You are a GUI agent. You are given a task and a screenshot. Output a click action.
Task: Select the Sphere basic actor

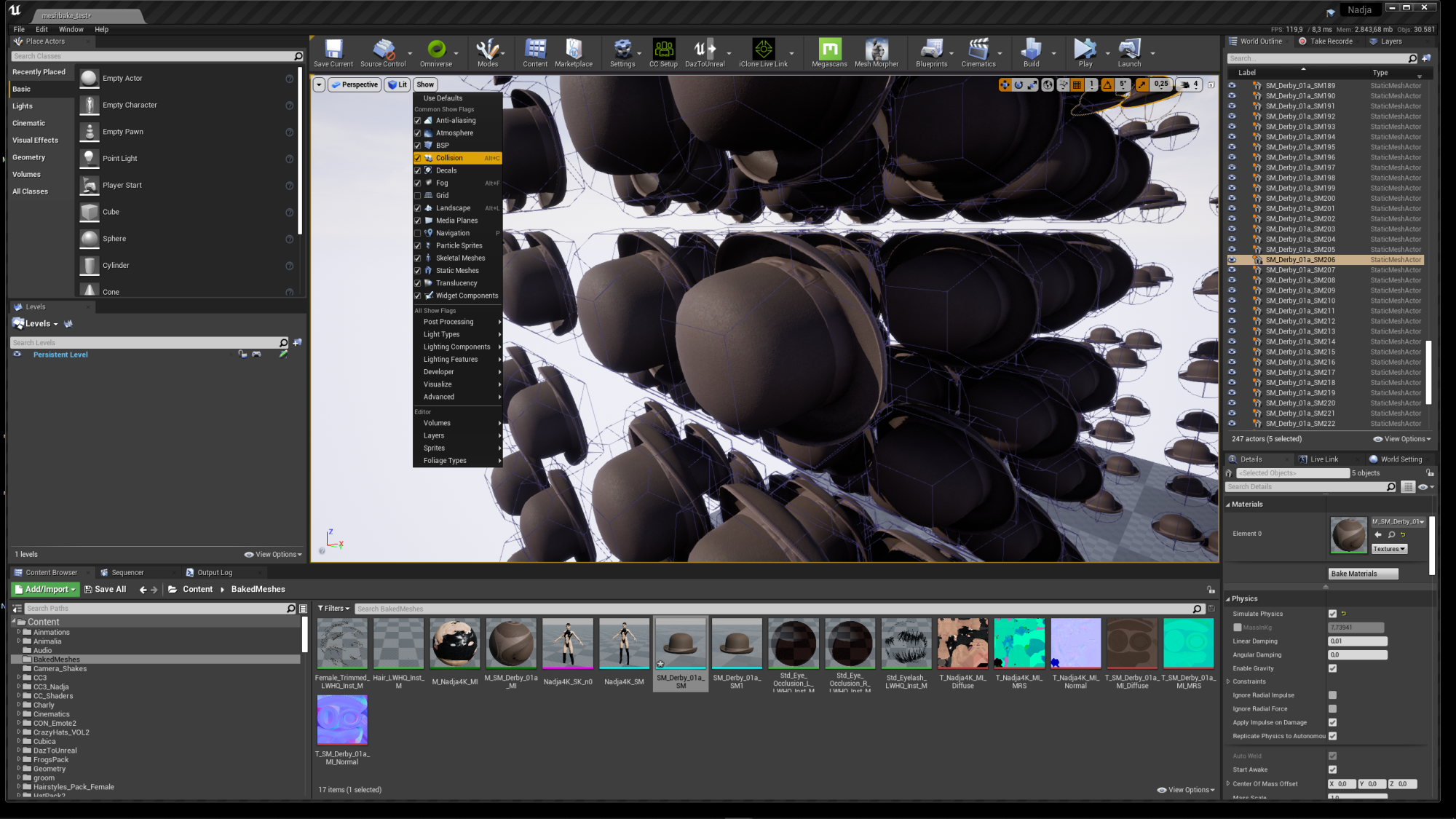coord(187,239)
